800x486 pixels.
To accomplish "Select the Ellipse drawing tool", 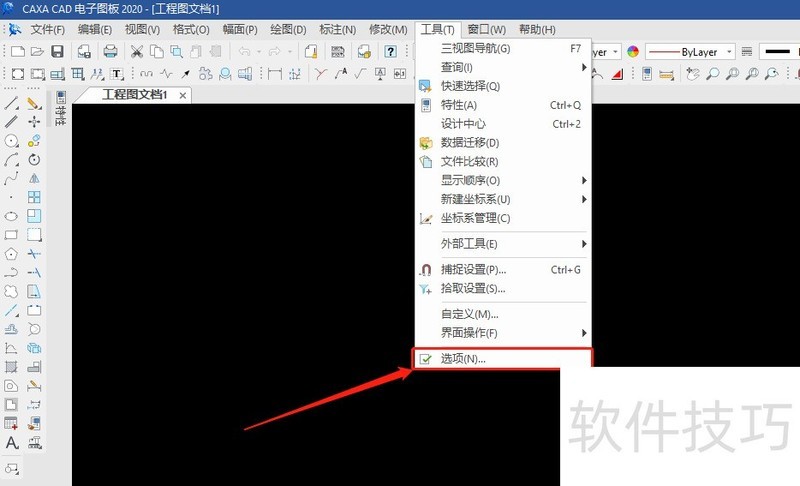I will click(x=11, y=216).
